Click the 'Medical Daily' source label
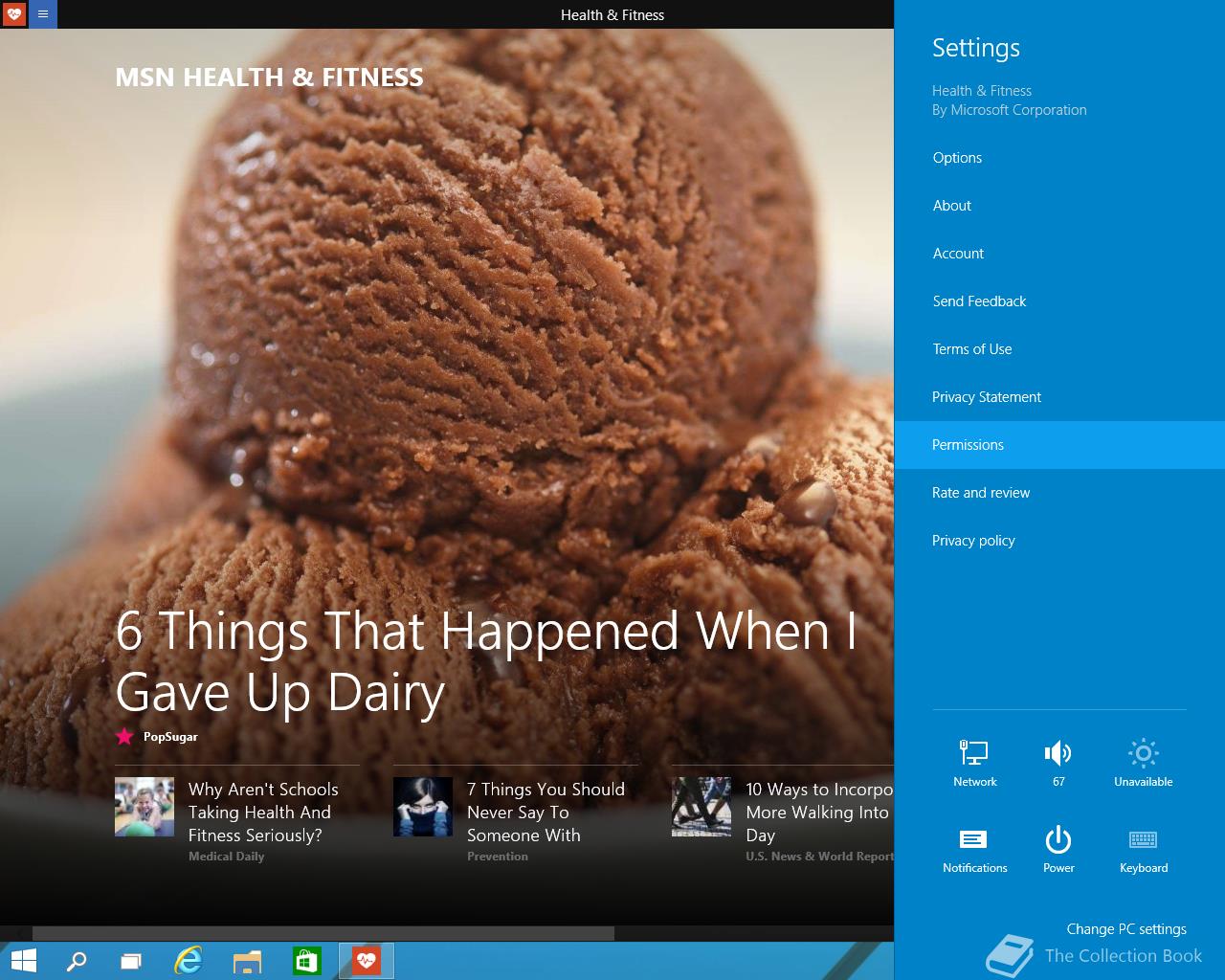1225x980 pixels. (x=226, y=857)
